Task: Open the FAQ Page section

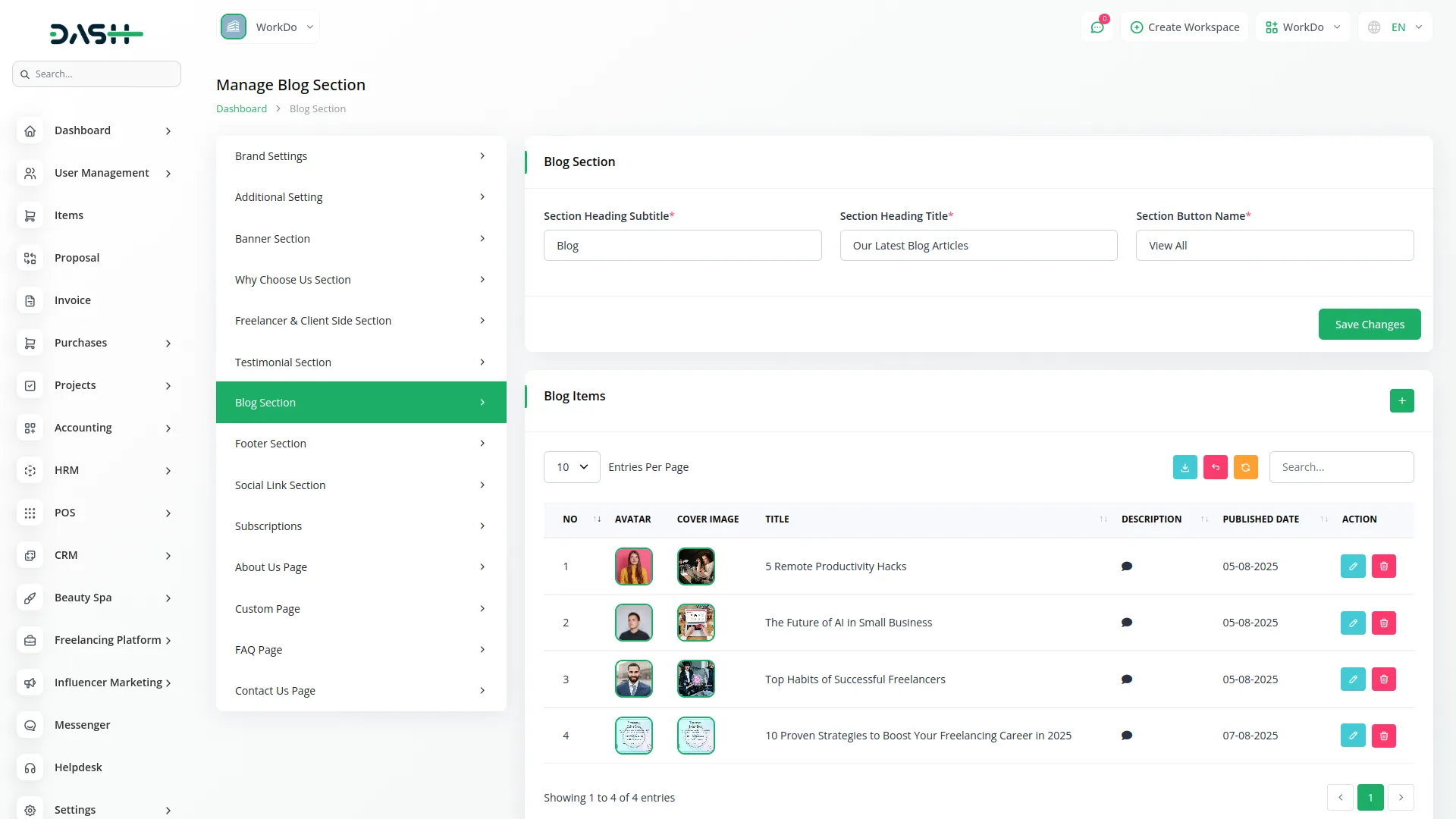Action: [360, 649]
